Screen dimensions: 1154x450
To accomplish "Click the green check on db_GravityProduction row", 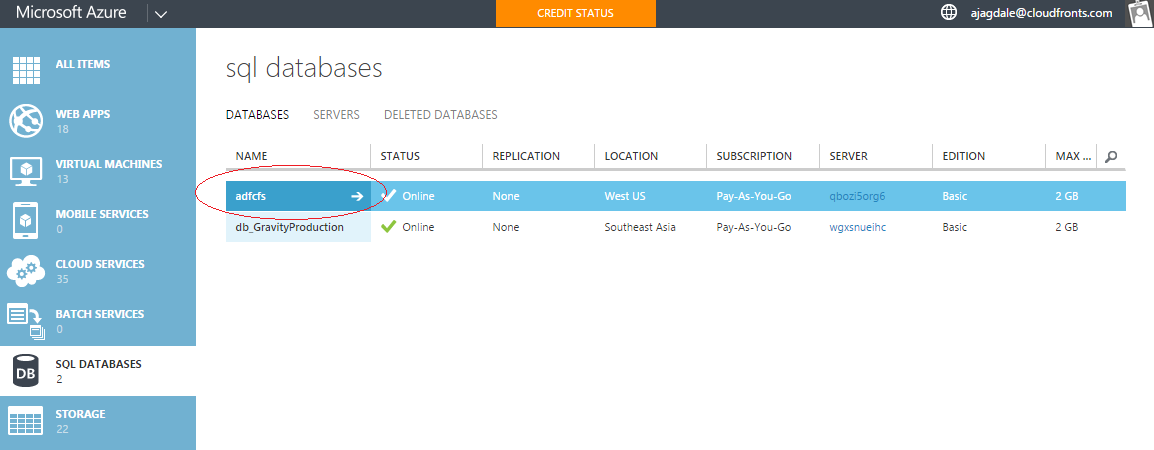I will point(389,227).
